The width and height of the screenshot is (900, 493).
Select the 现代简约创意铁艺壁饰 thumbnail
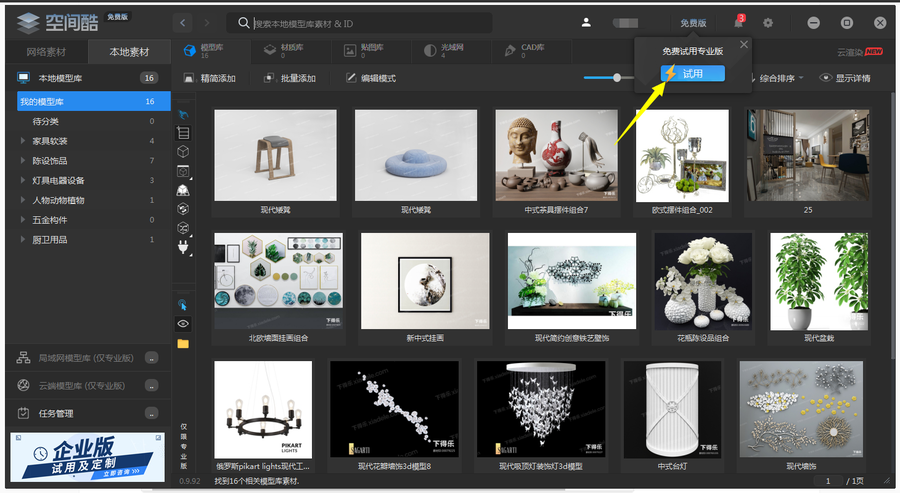coord(572,281)
